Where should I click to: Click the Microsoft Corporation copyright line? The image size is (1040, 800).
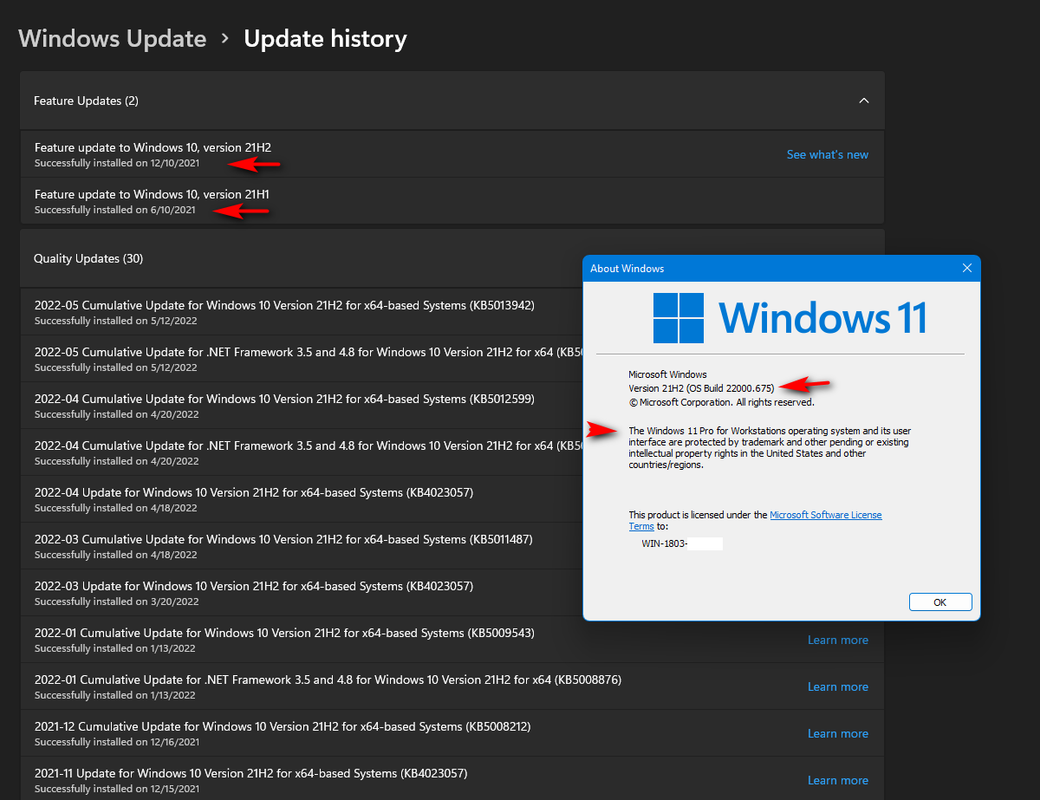point(721,402)
